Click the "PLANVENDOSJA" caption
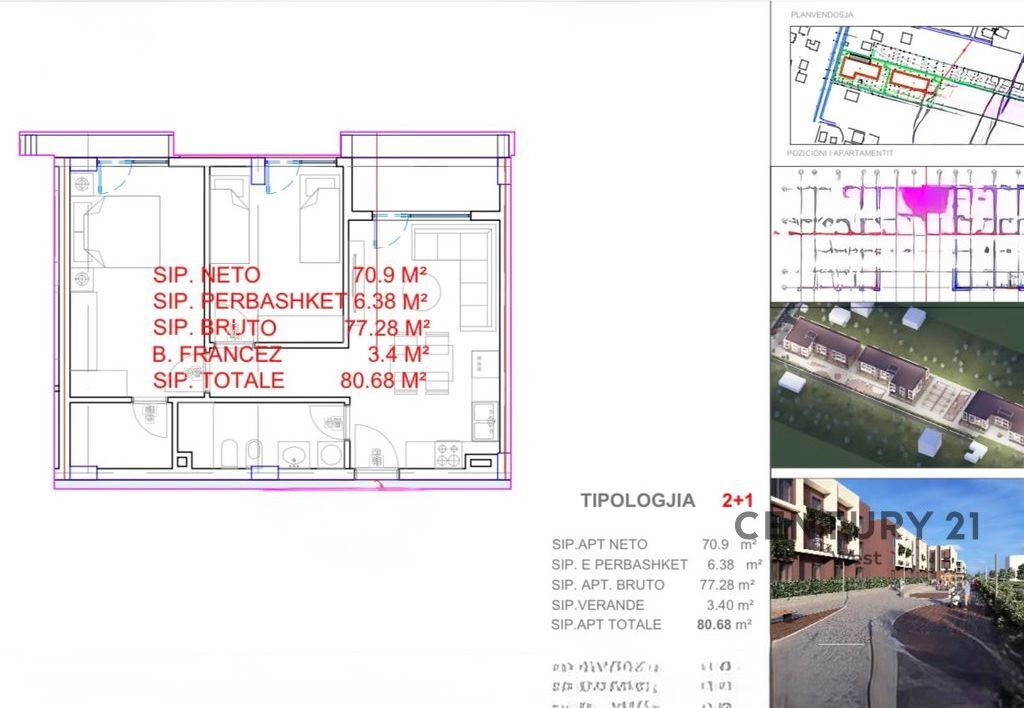The image size is (1024, 708). click(822, 14)
